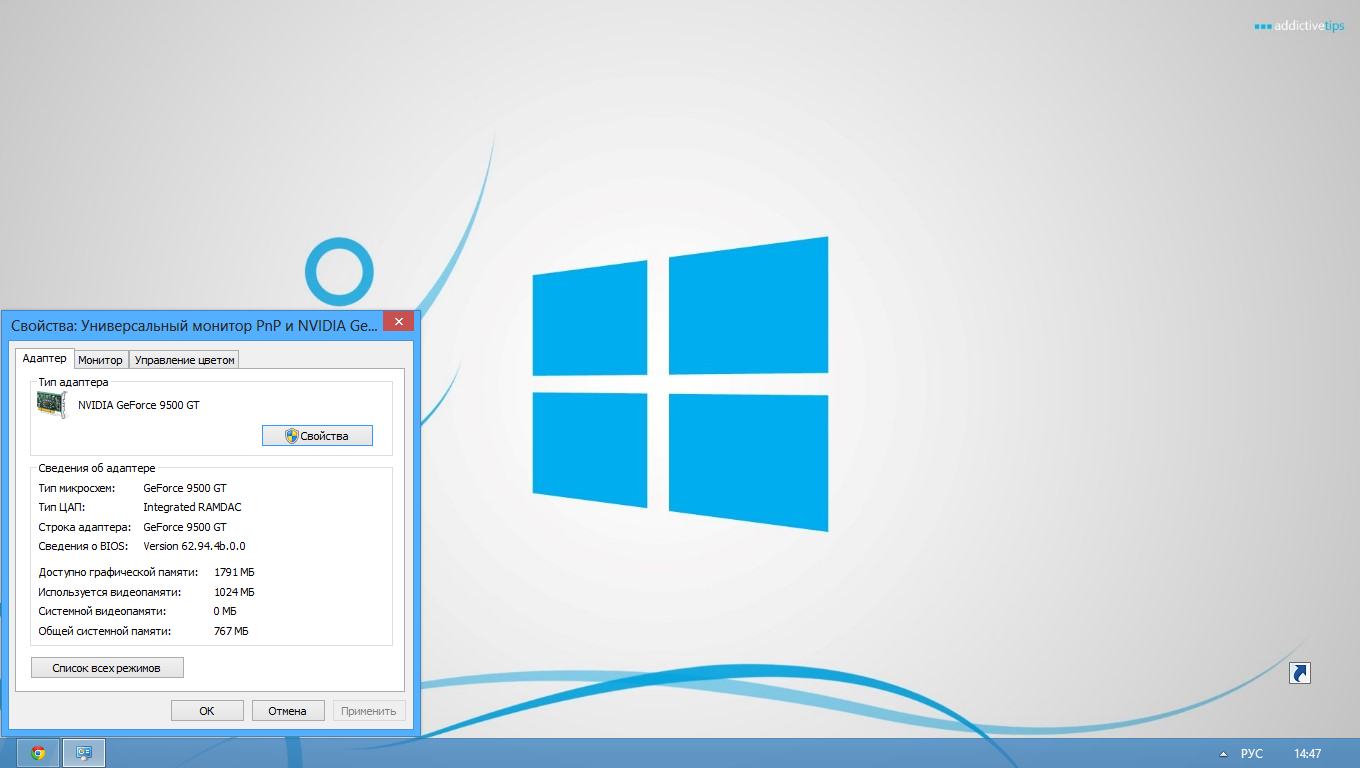Click the graphics adapter card icon
The height and width of the screenshot is (768, 1360).
coord(52,404)
